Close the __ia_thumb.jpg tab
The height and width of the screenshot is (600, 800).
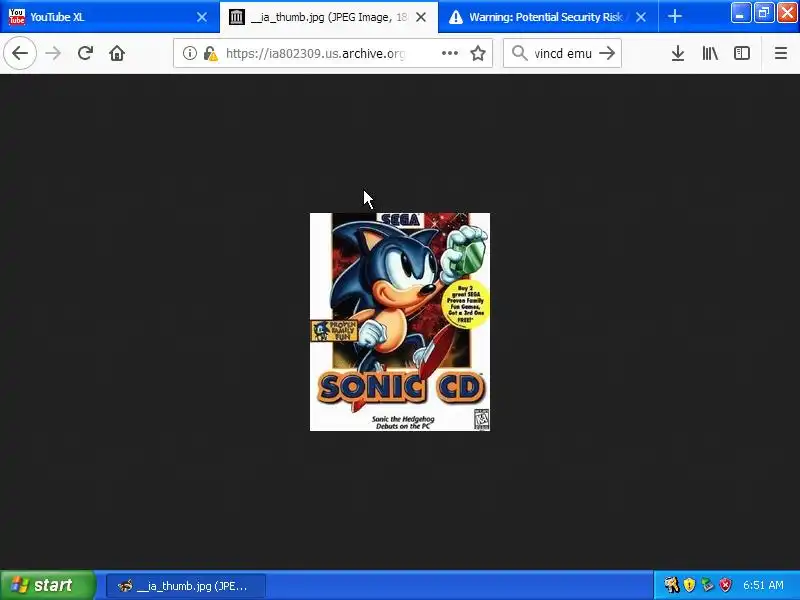pyautogui.click(x=421, y=17)
